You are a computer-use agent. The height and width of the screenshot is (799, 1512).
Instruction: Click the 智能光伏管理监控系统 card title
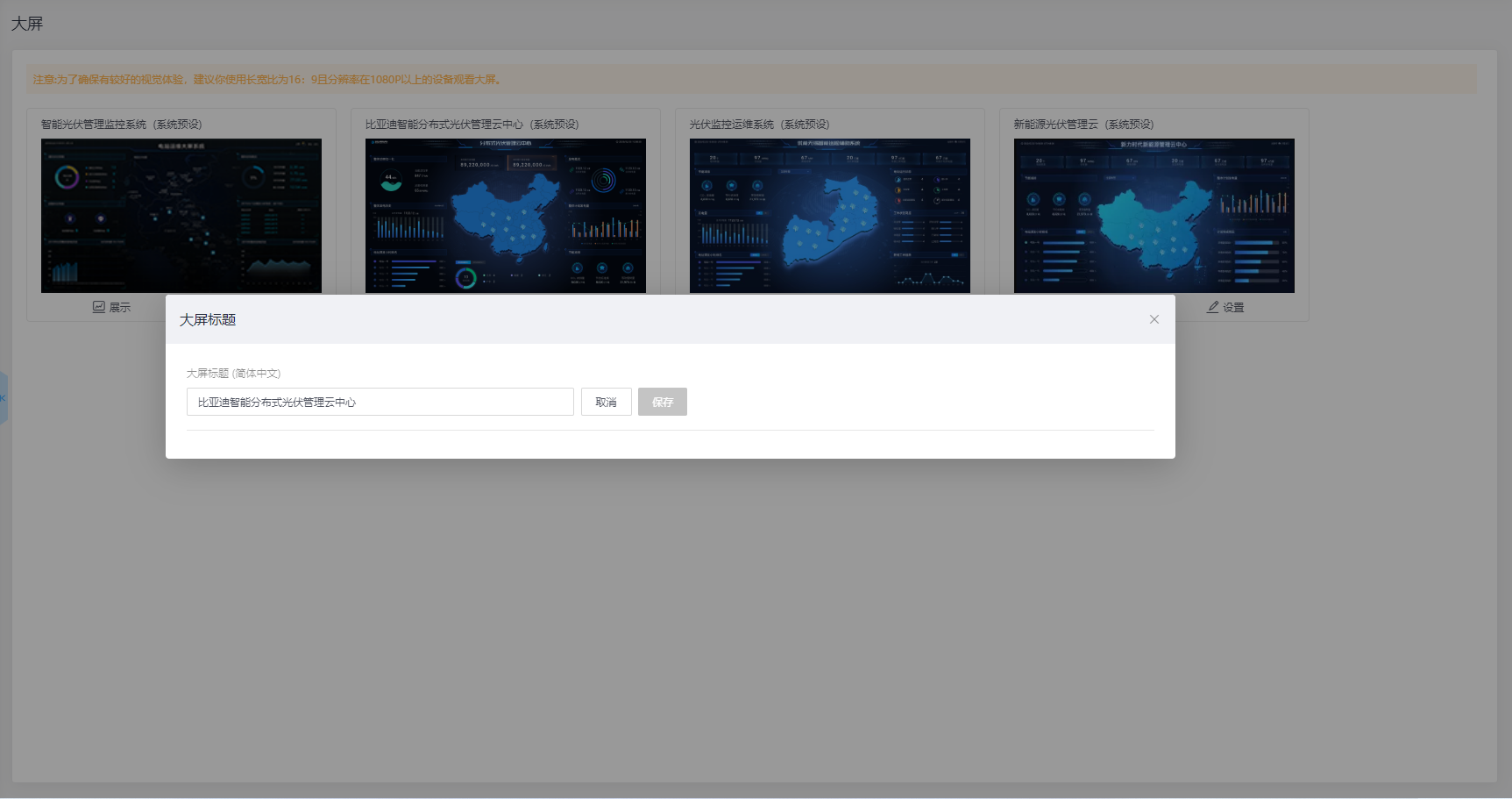point(121,125)
